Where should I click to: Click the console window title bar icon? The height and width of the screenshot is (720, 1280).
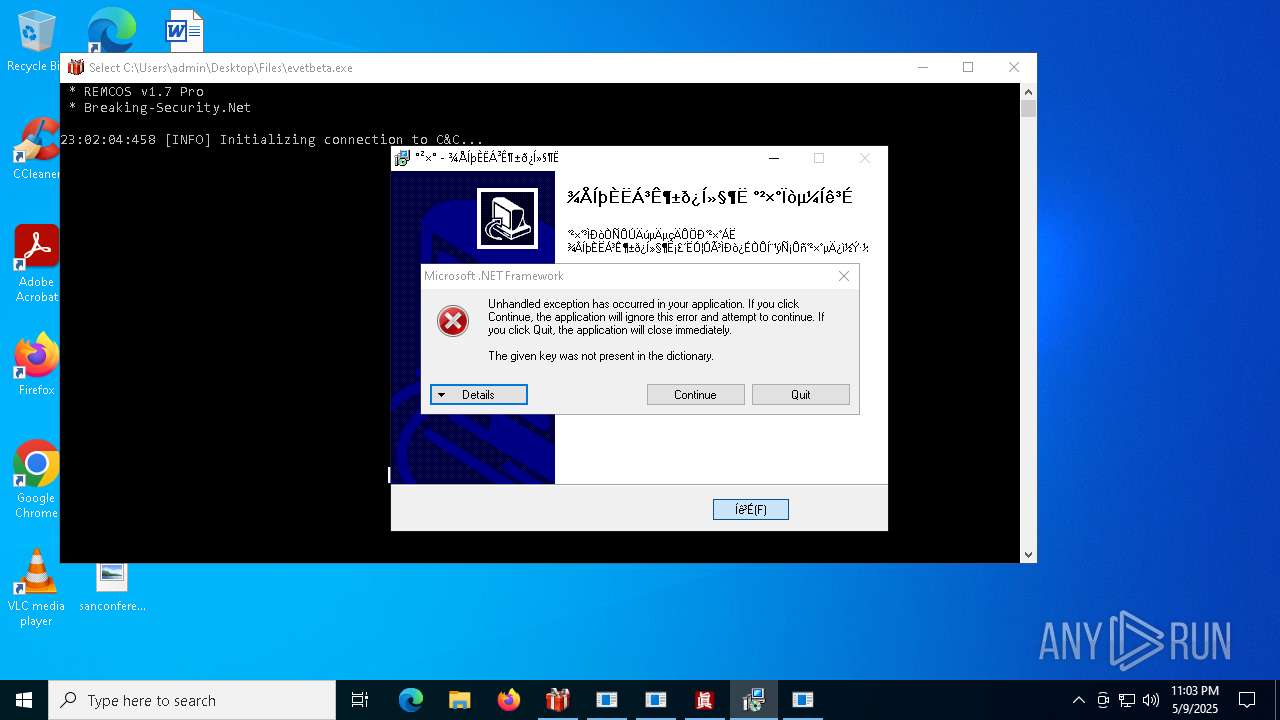76,67
